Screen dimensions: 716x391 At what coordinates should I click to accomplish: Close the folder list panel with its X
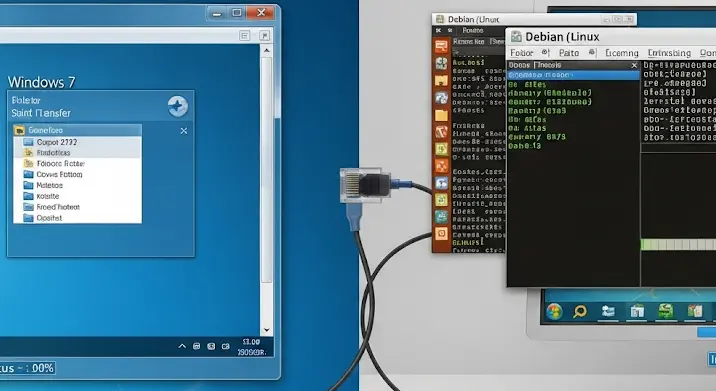pyautogui.click(x=184, y=131)
